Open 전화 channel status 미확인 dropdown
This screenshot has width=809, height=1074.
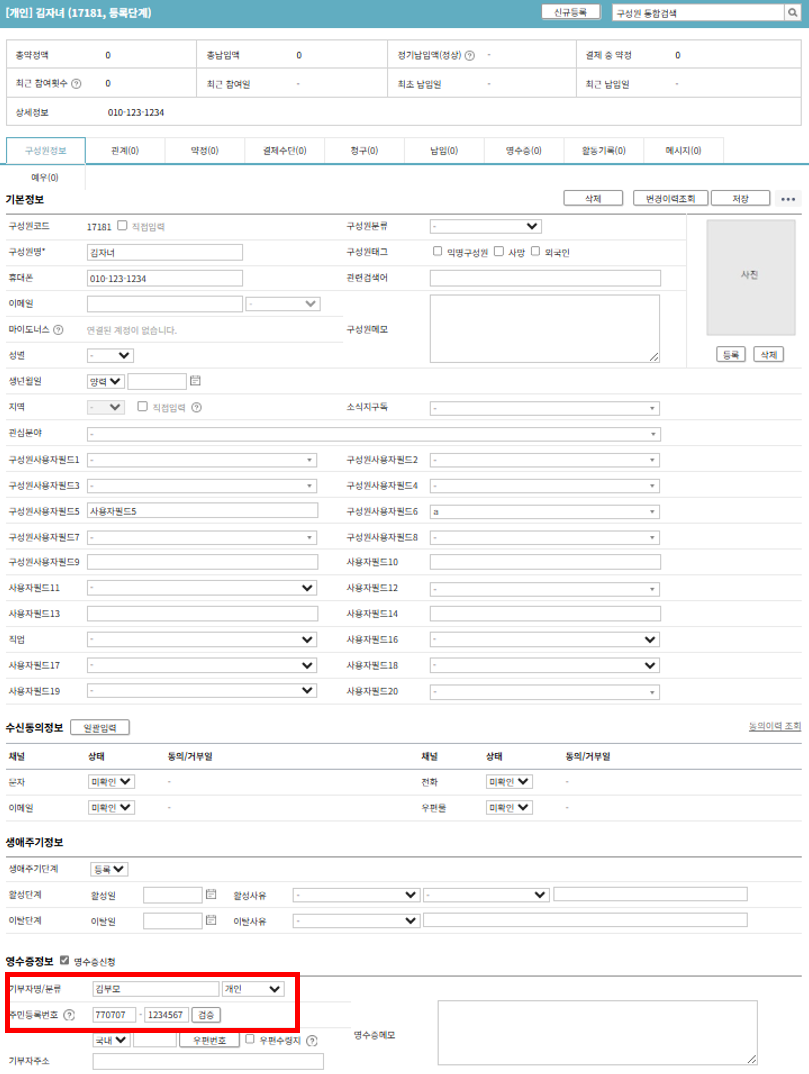[509, 782]
